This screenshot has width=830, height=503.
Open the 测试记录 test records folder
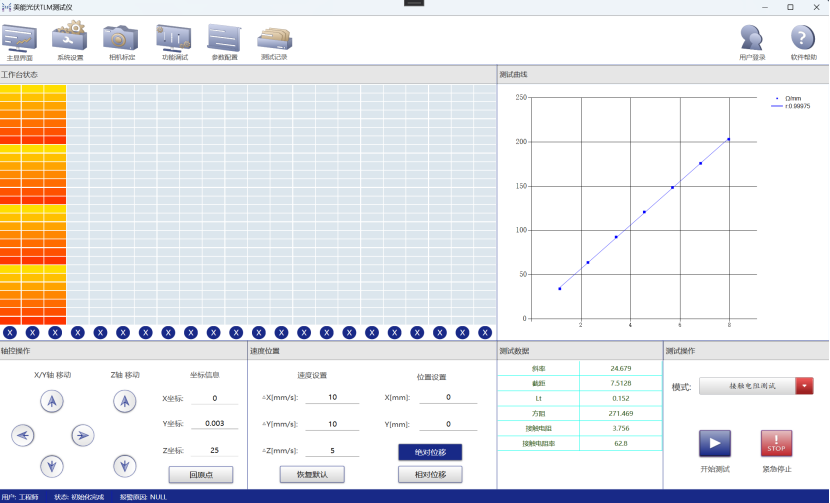pos(274,40)
